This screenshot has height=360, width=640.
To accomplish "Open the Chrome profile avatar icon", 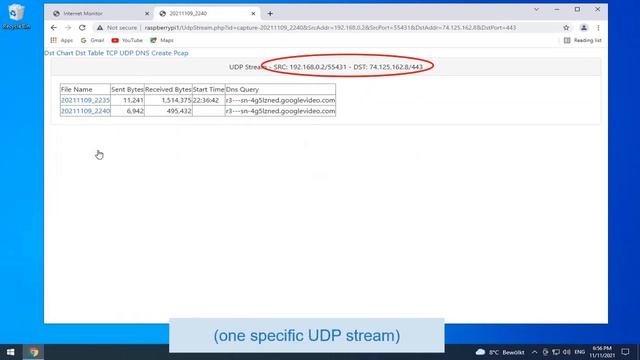I will (584, 28).
